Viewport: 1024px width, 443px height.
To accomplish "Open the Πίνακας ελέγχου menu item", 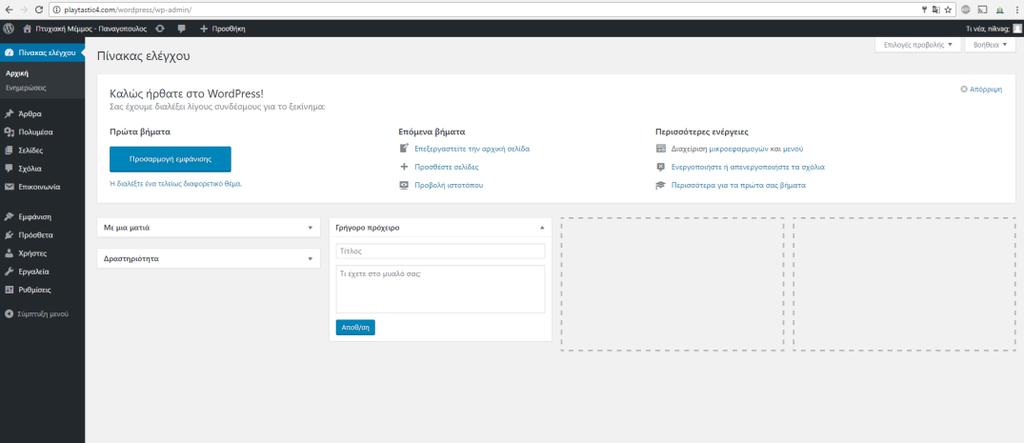I will coord(42,53).
